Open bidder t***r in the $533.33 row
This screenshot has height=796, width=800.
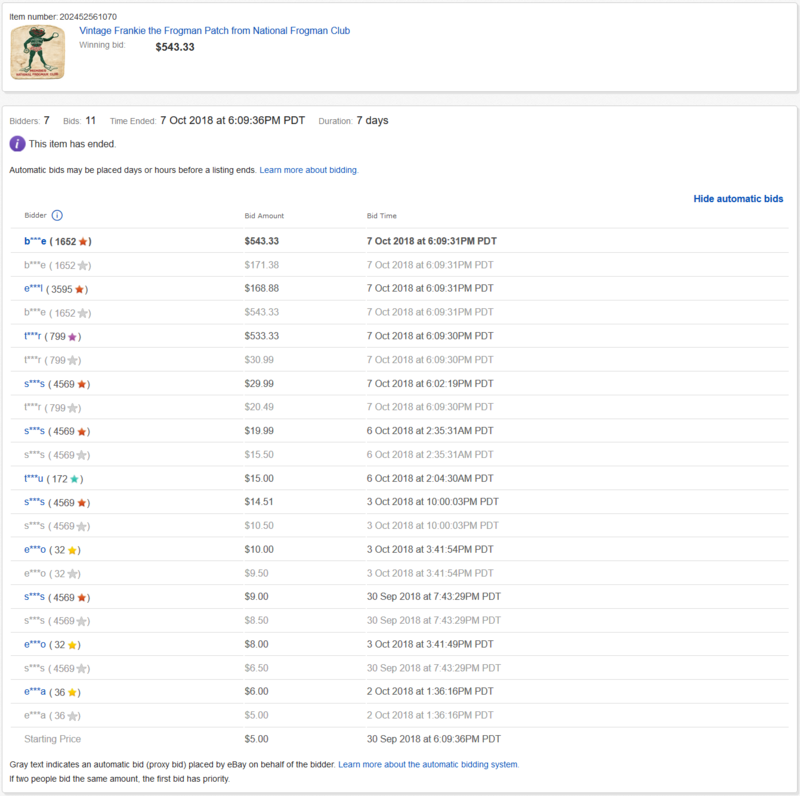tap(32, 337)
